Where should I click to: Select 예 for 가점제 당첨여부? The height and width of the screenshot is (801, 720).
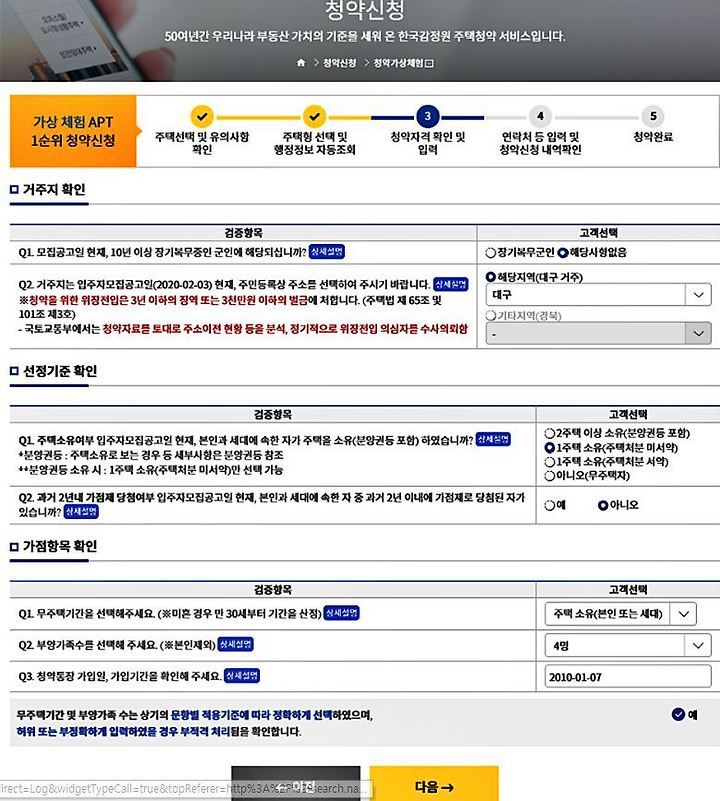click(550, 505)
